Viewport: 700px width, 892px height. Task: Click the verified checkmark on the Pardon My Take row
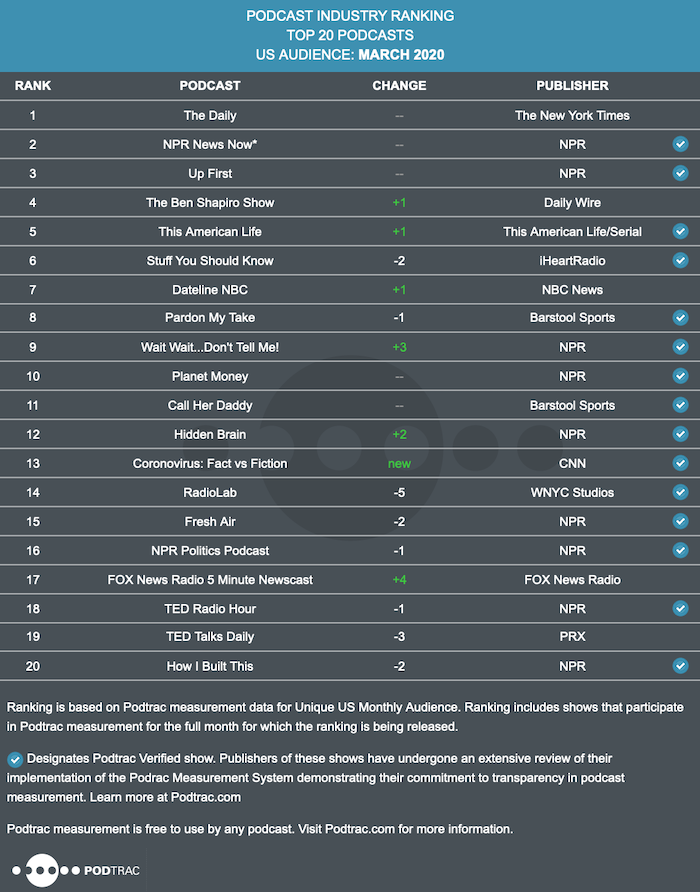click(680, 317)
